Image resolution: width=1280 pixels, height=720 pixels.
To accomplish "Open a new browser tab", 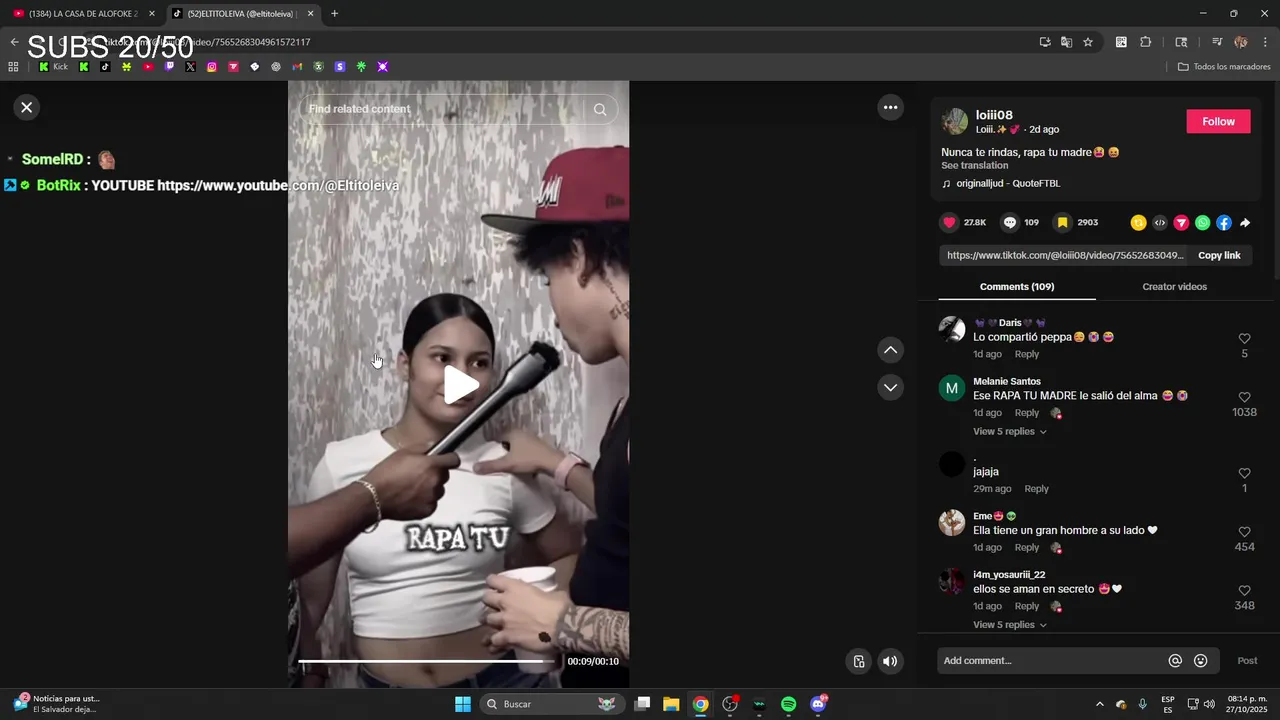I will coord(334,14).
